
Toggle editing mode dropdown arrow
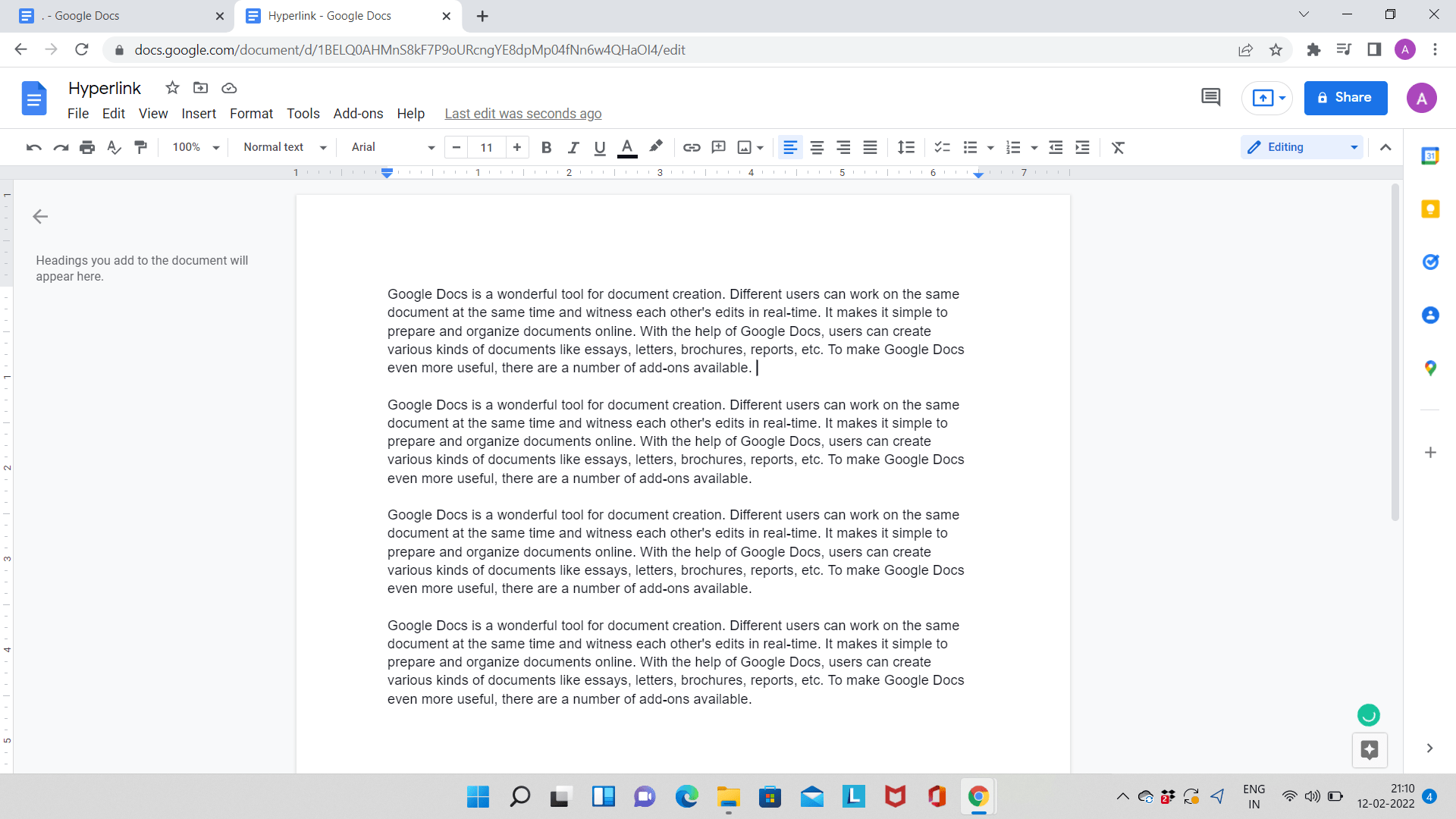[x=1354, y=147]
